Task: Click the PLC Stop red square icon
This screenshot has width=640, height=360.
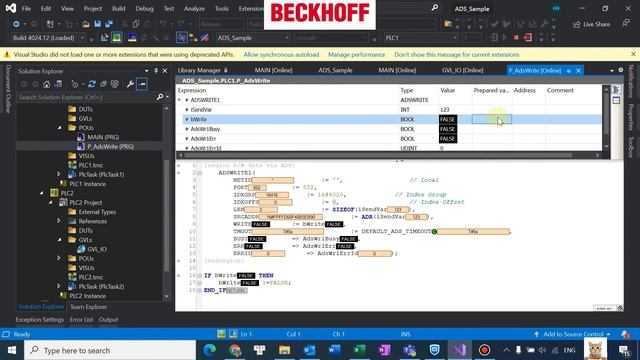Action: click(516, 38)
